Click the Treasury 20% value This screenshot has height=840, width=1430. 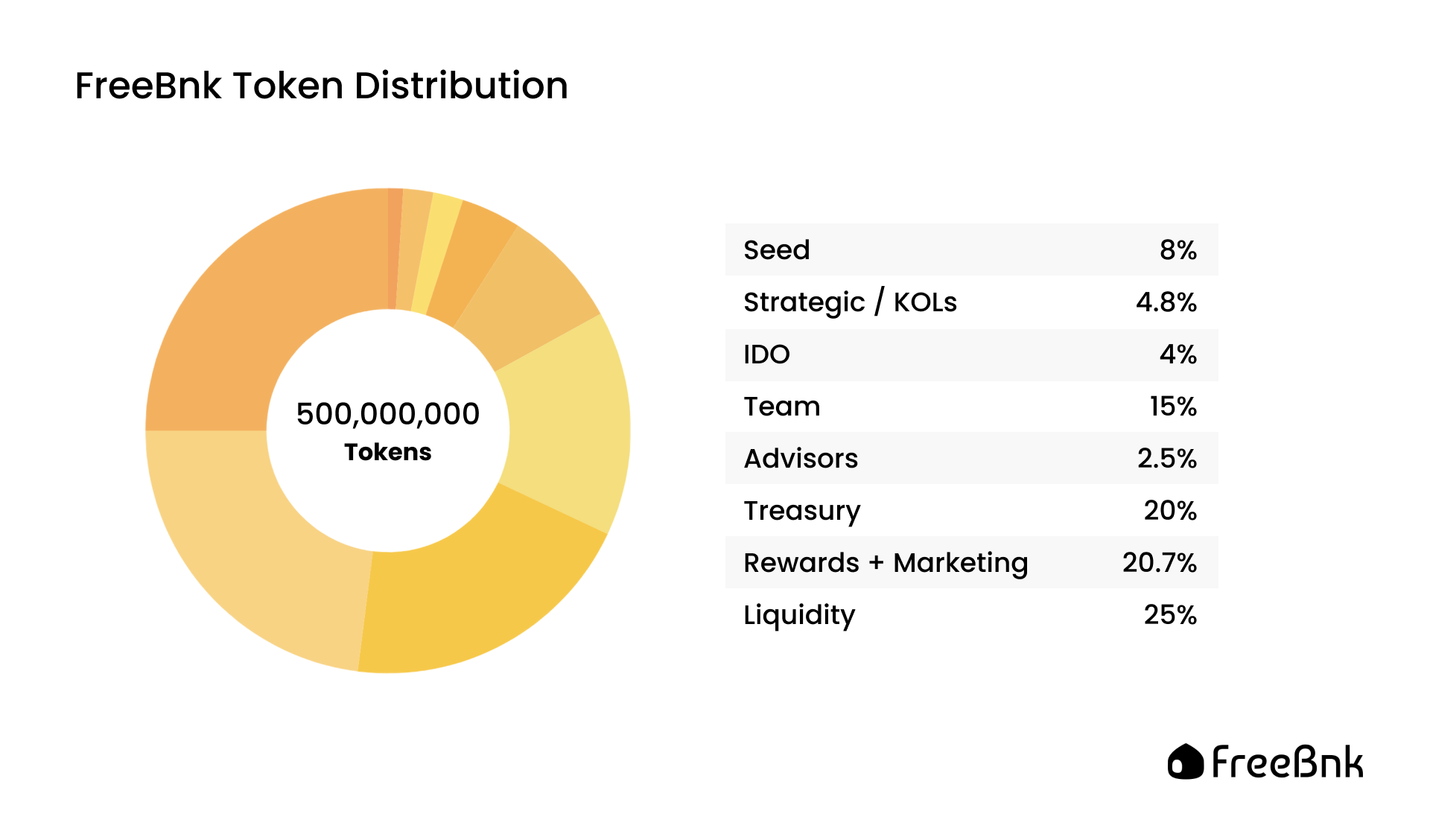point(1169,510)
